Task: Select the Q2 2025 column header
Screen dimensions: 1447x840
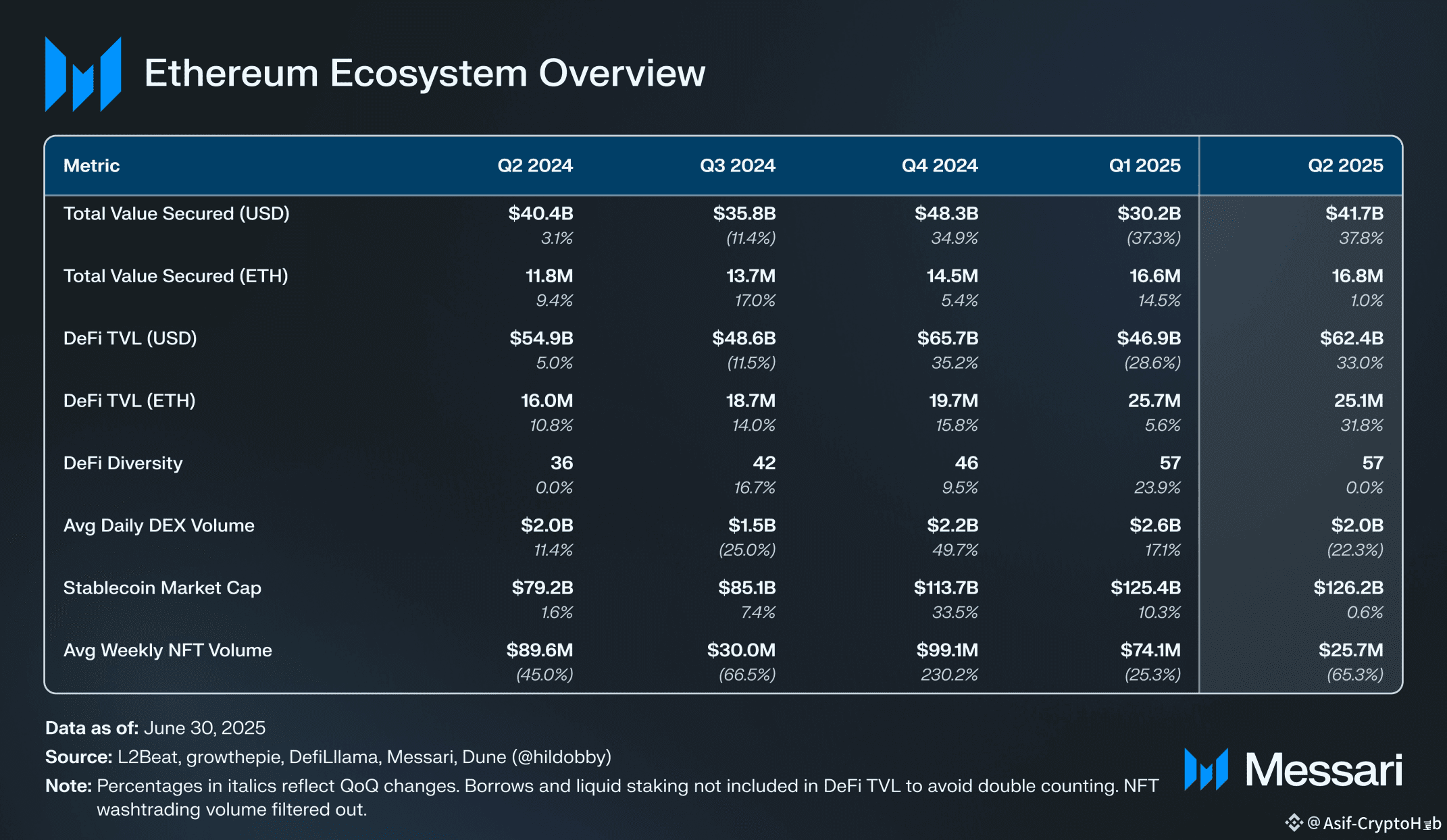Action: pyautogui.click(x=1345, y=165)
